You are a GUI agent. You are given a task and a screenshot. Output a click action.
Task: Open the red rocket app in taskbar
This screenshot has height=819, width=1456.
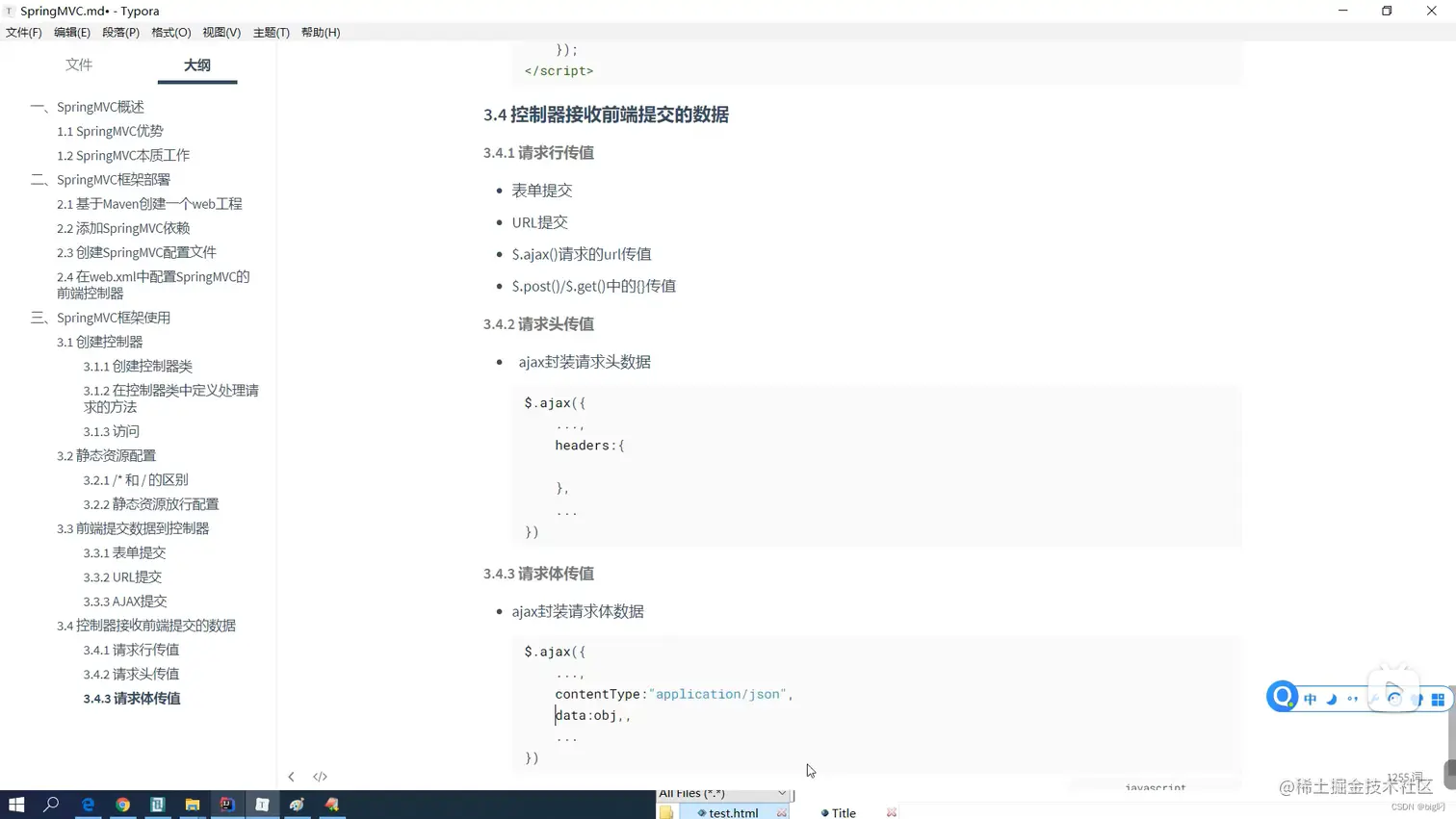[x=332, y=805]
